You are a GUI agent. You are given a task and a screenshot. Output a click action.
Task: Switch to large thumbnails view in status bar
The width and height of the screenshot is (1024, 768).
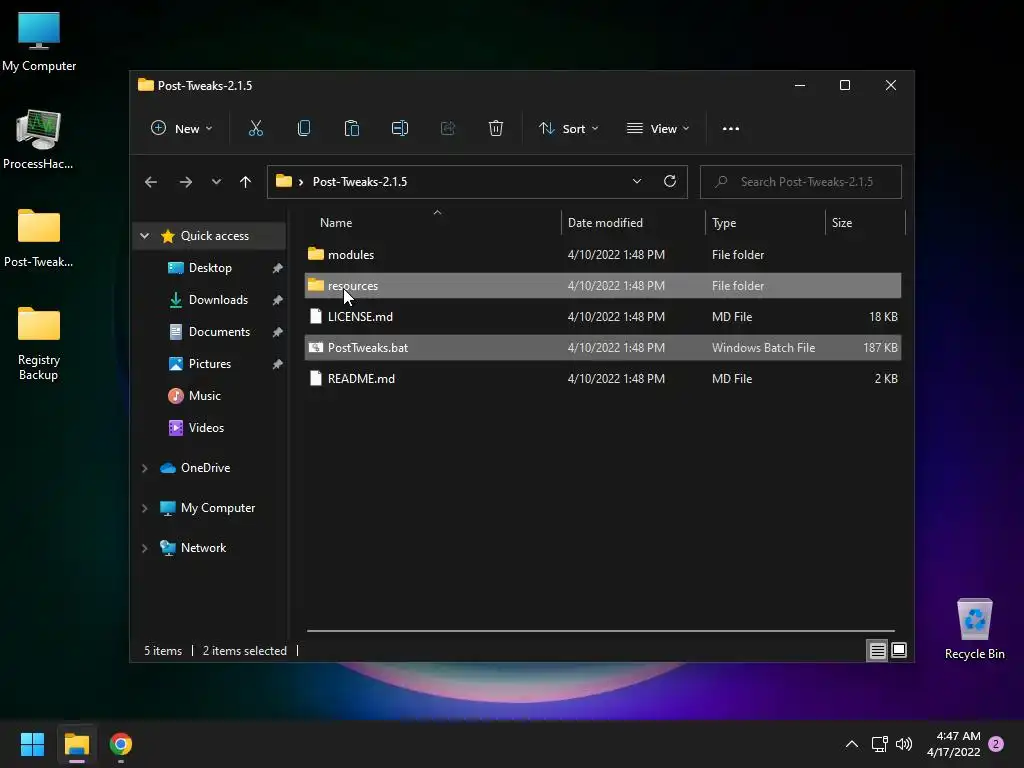tap(899, 650)
